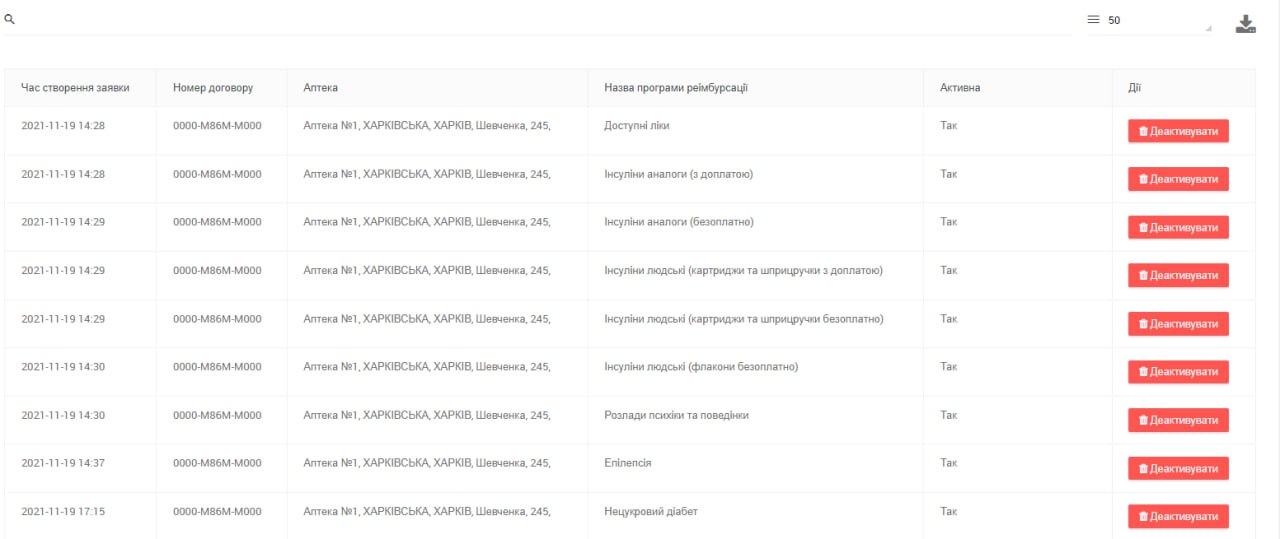Open the page size dropdown showing 50
1280x539 pixels.
coord(1158,21)
